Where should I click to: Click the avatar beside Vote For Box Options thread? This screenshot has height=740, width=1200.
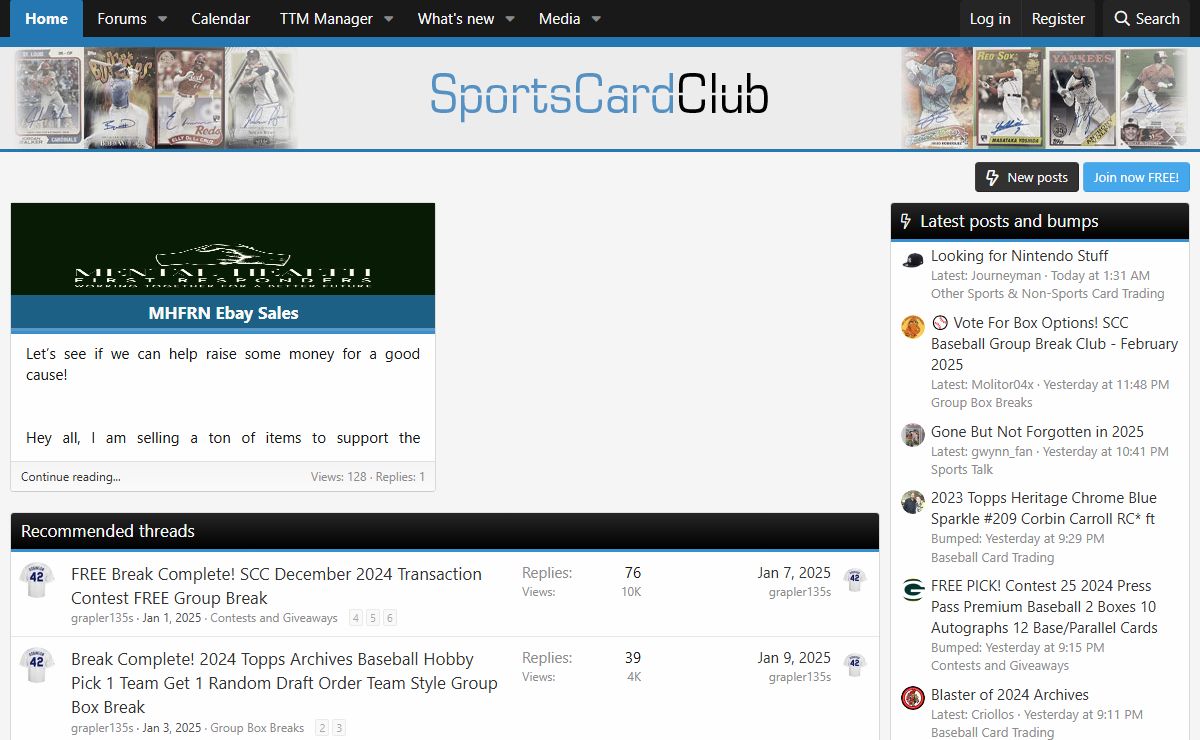[x=913, y=327]
